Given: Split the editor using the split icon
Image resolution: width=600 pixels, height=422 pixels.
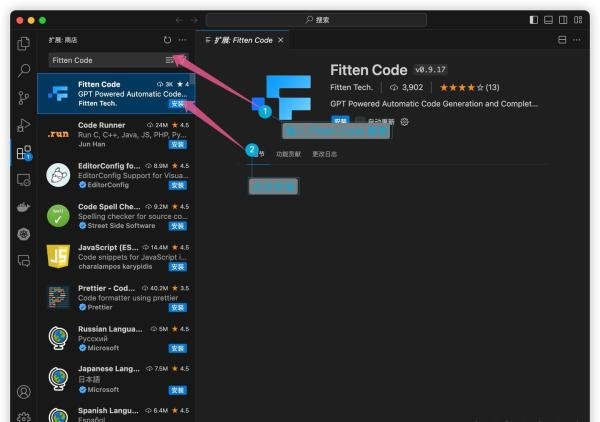Looking at the screenshot, I should pyautogui.click(x=562, y=40).
